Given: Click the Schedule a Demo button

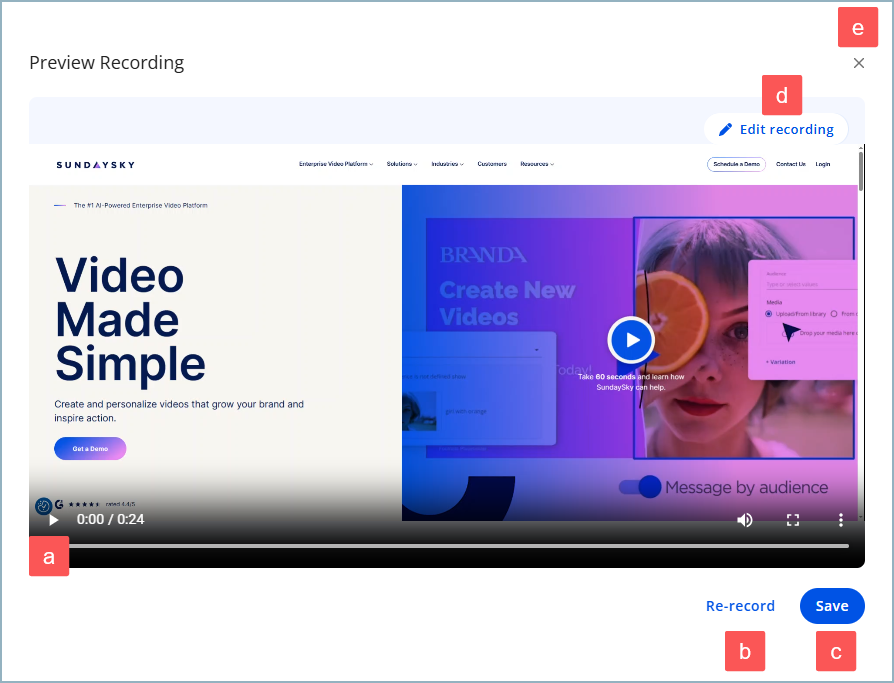Looking at the screenshot, I should click(x=736, y=164).
